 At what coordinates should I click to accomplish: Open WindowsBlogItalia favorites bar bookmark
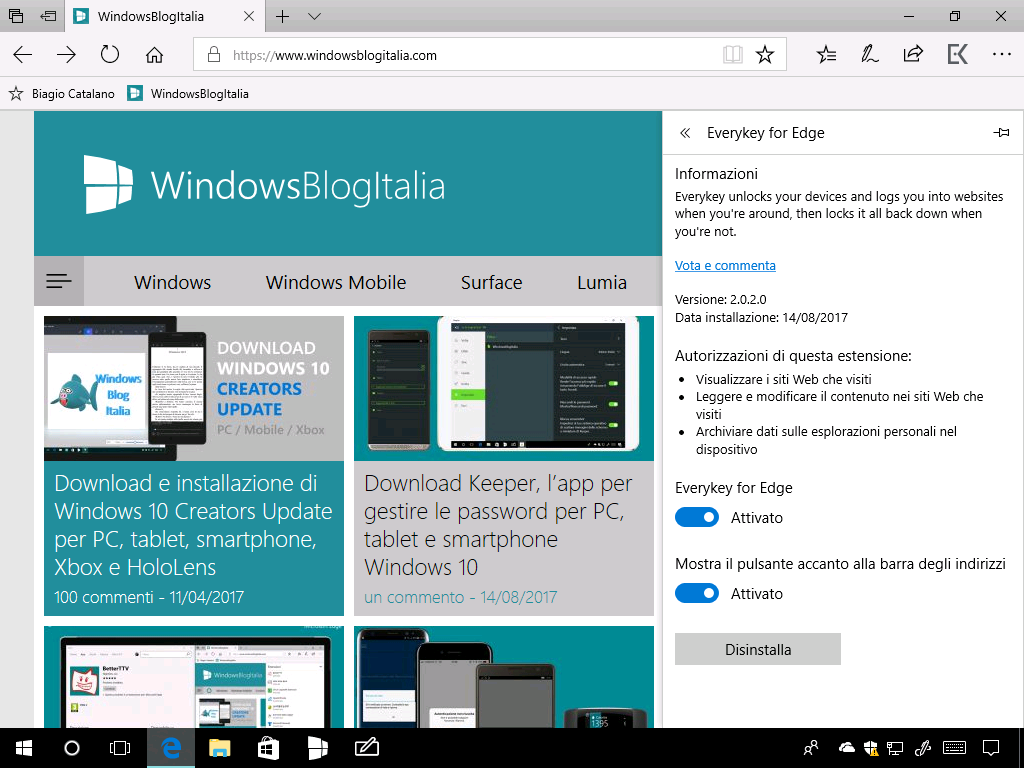click(x=188, y=93)
